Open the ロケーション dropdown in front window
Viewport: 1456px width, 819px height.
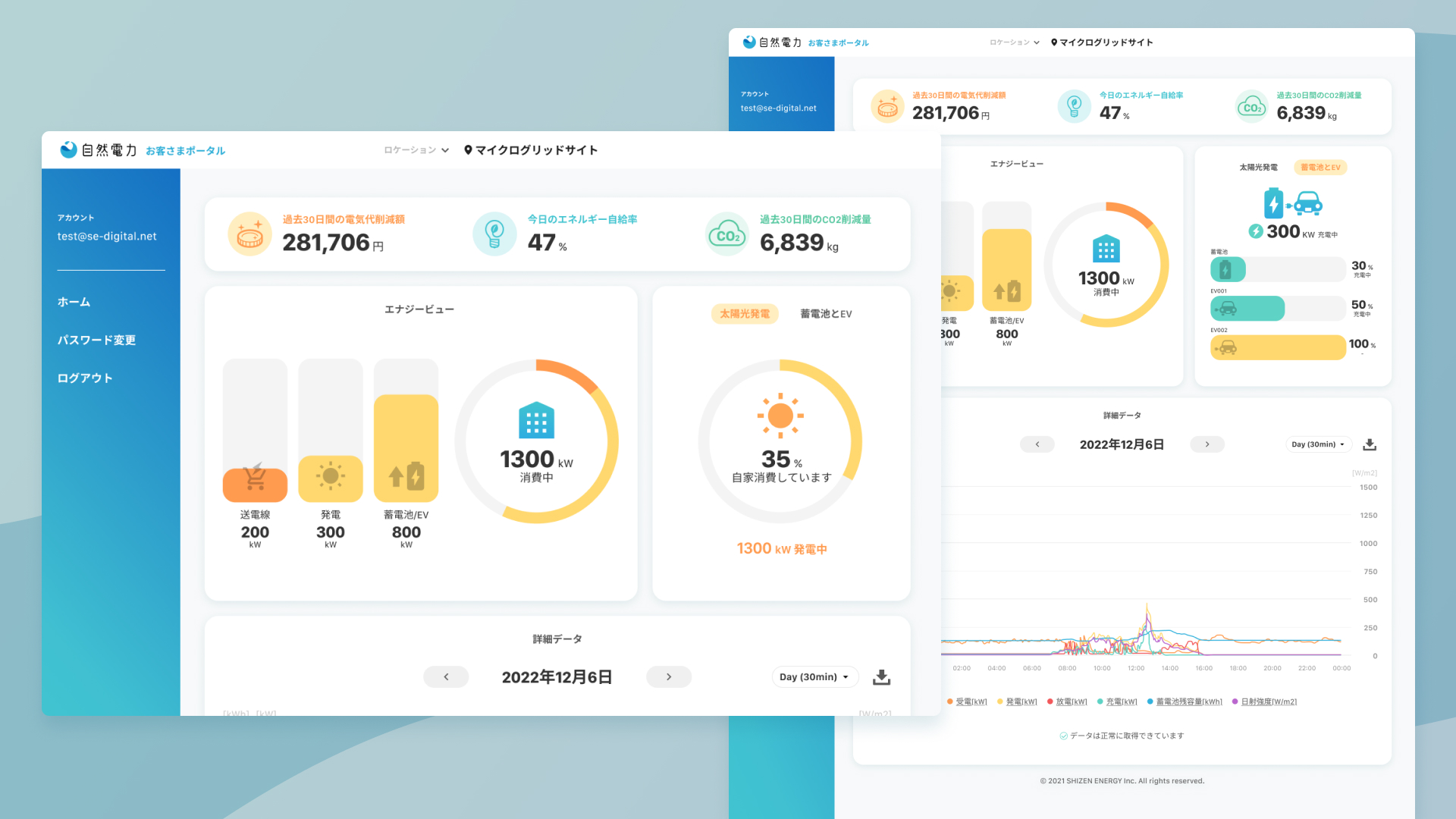coord(416,150)
